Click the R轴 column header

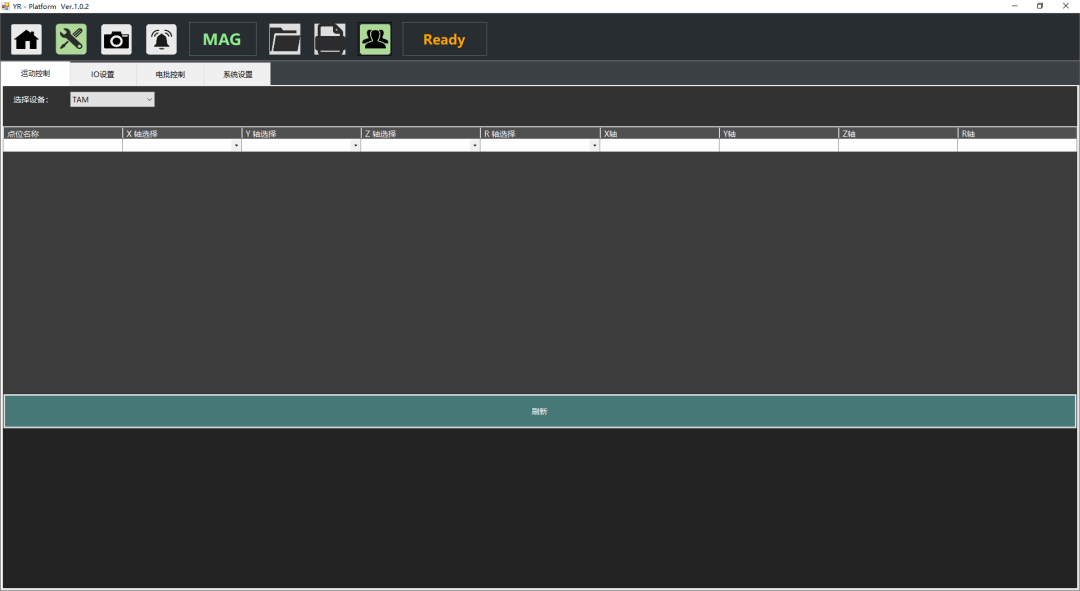pyautogui.click(x=1017, y=134)
